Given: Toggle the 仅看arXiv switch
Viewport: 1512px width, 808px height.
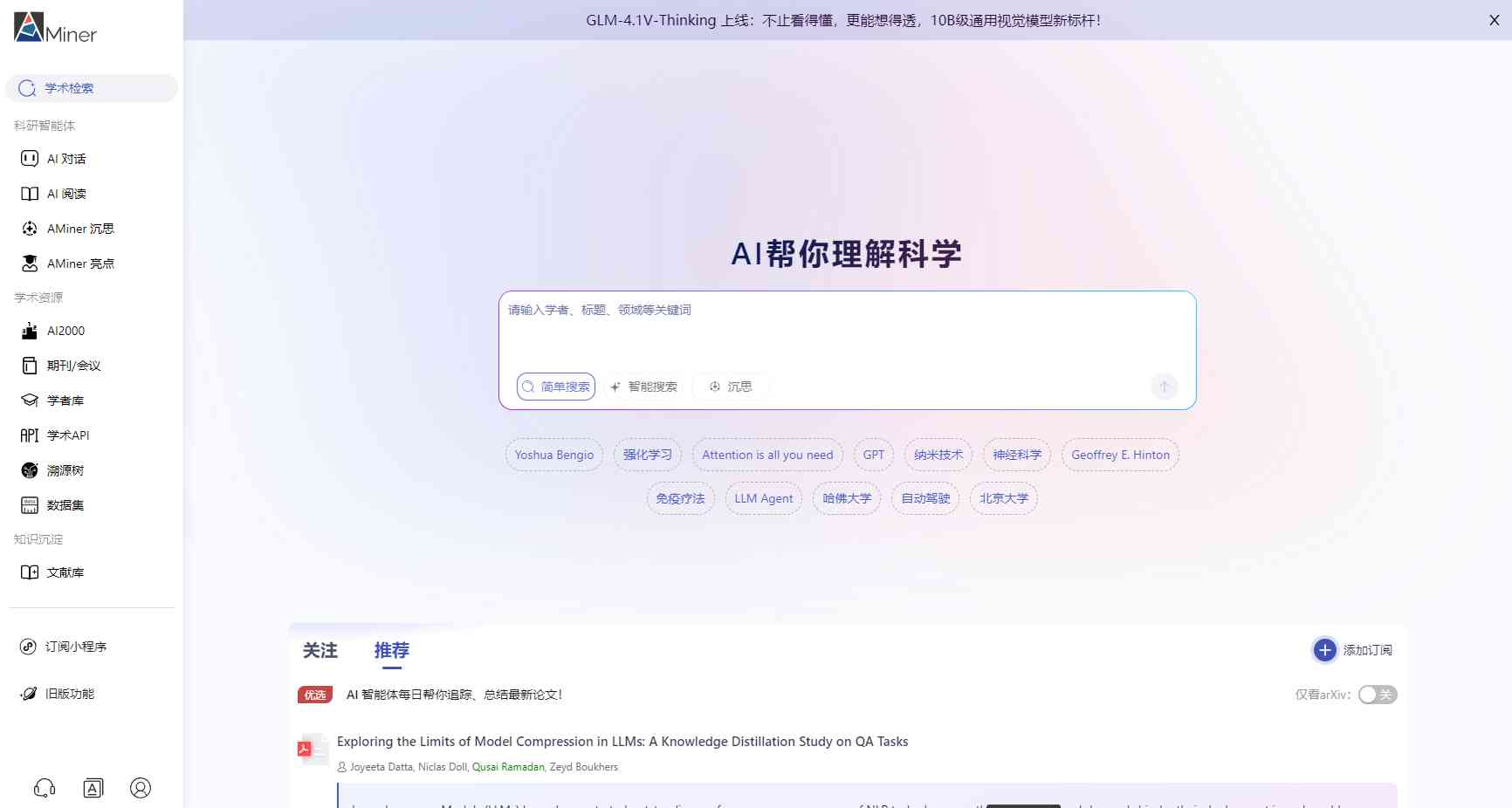Looking at the screenshot, I should pos(1378,695).
